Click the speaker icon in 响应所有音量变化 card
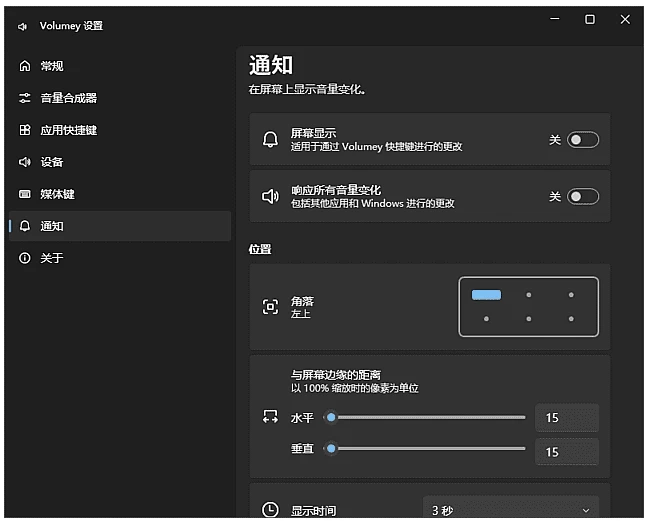This screenshot has width=647, height=521. tap(270, 197)
